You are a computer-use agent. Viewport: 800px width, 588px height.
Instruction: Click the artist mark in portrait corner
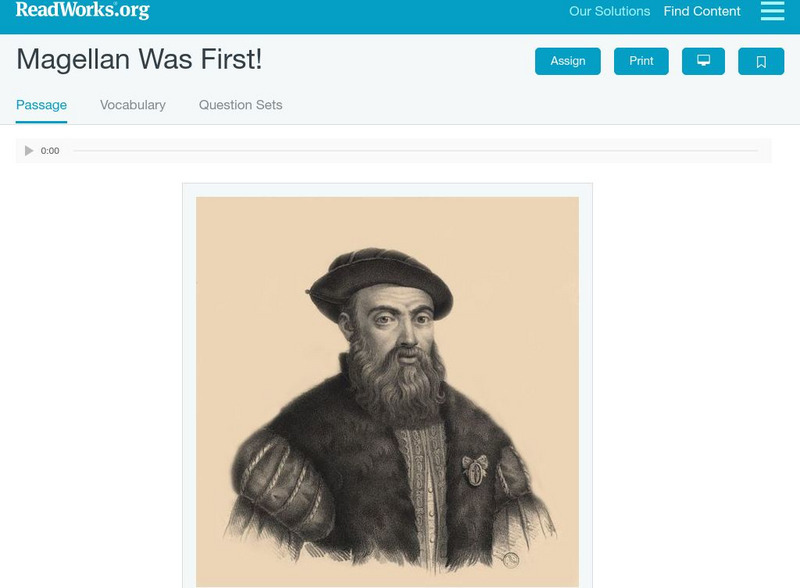(x=510, y=559)
